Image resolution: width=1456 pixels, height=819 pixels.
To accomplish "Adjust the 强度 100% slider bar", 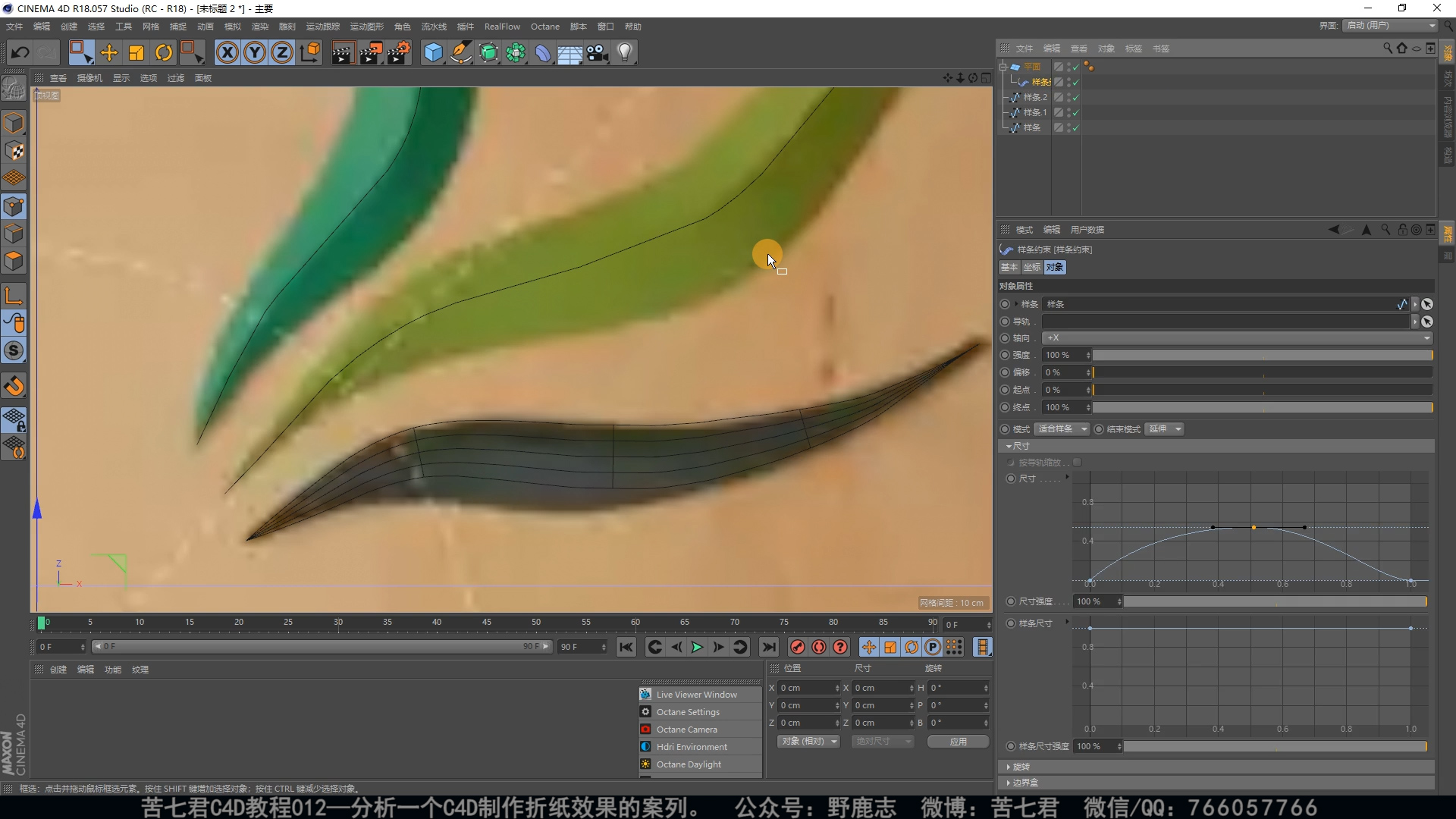I will click(1263, 355).
